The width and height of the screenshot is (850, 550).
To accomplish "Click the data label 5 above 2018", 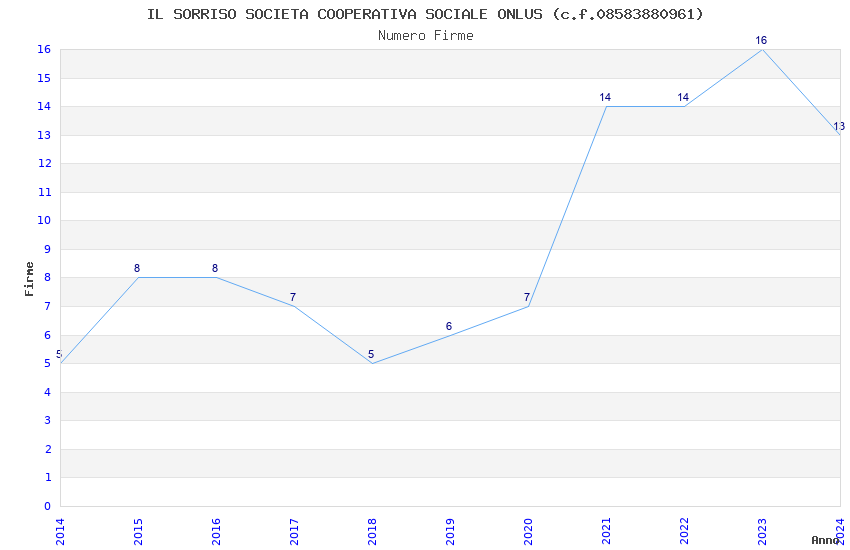I will point(371,354).
